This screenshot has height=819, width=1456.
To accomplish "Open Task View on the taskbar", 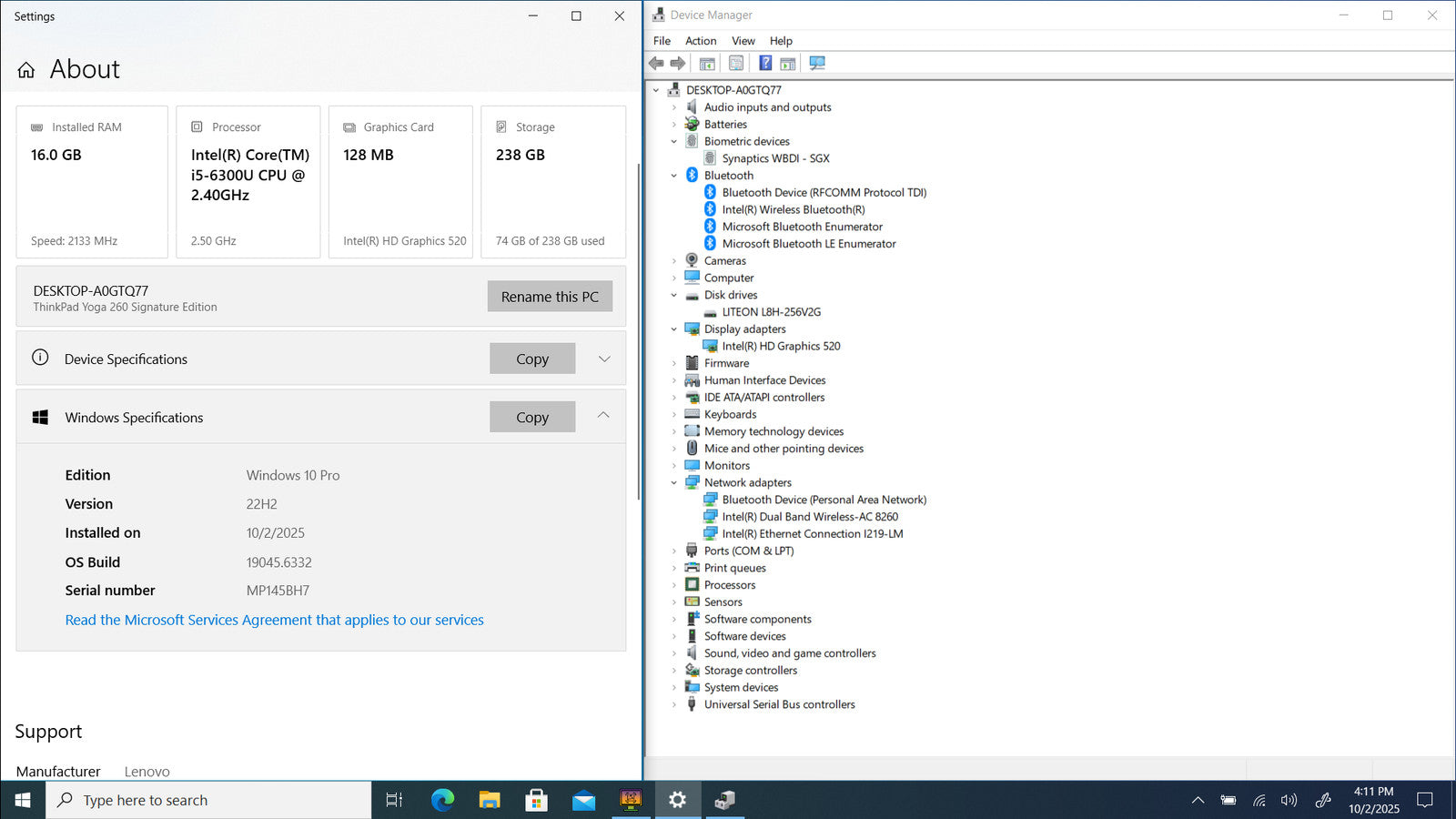I will point(394,800).
